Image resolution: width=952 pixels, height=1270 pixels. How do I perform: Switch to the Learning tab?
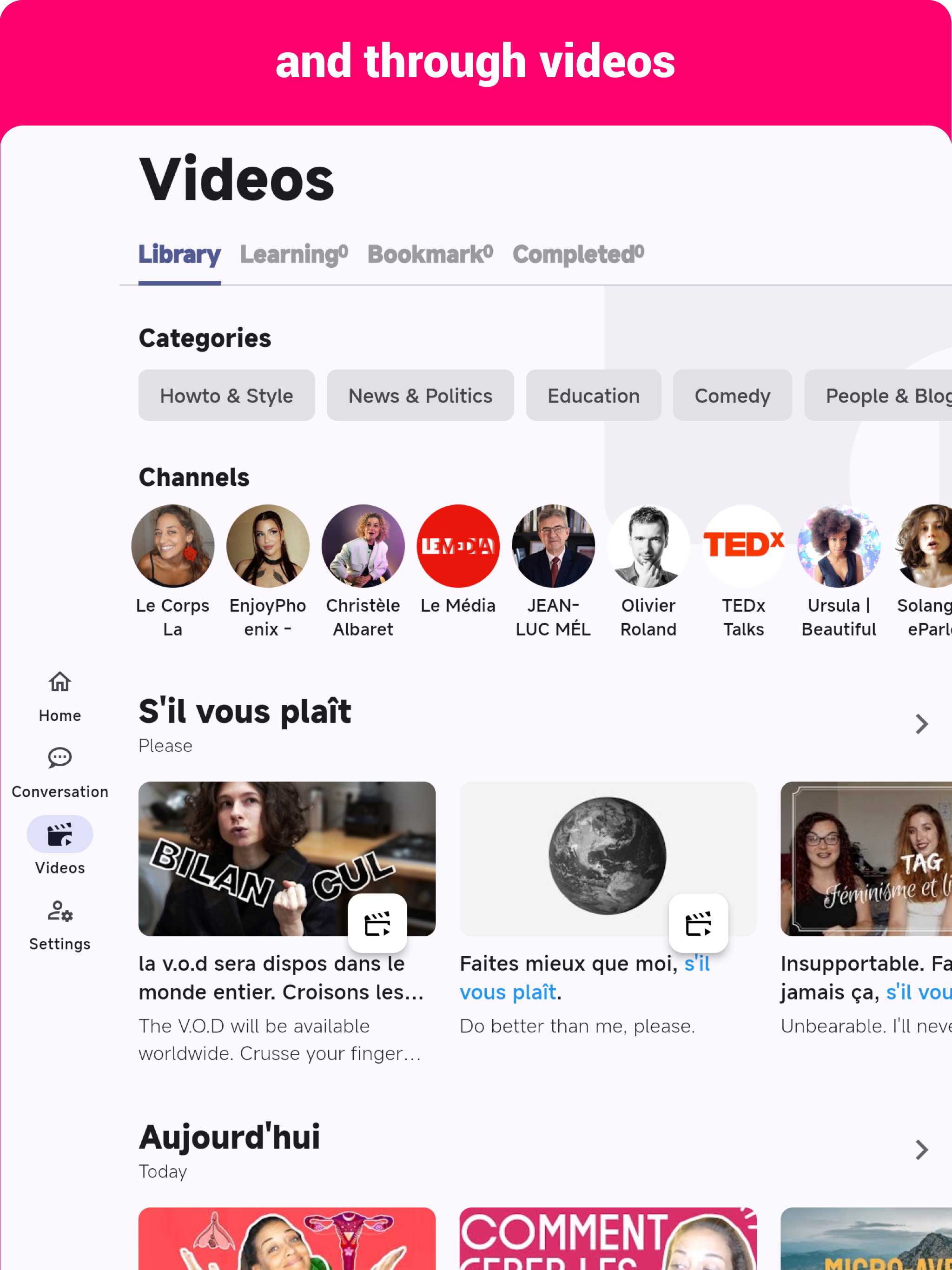coord(294,254)
